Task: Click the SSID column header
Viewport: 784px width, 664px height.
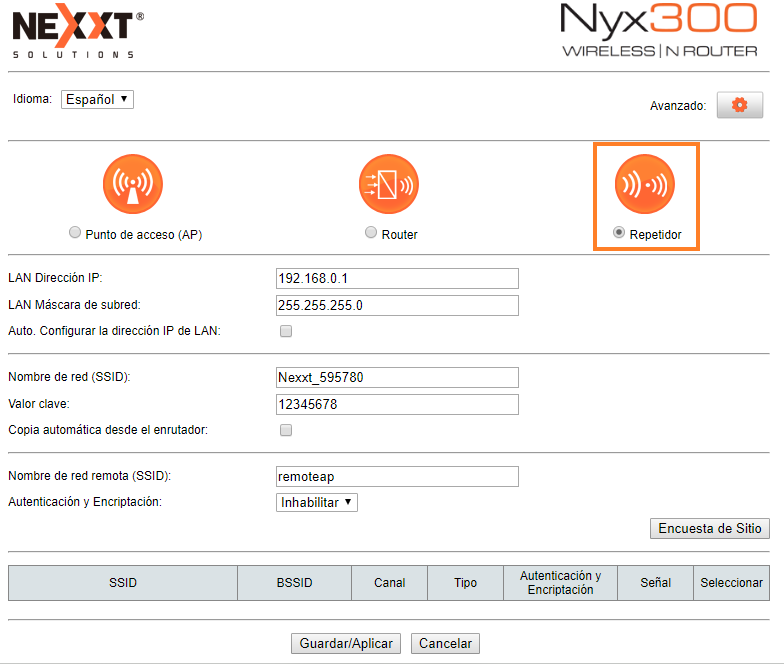Action: (123, 583)
